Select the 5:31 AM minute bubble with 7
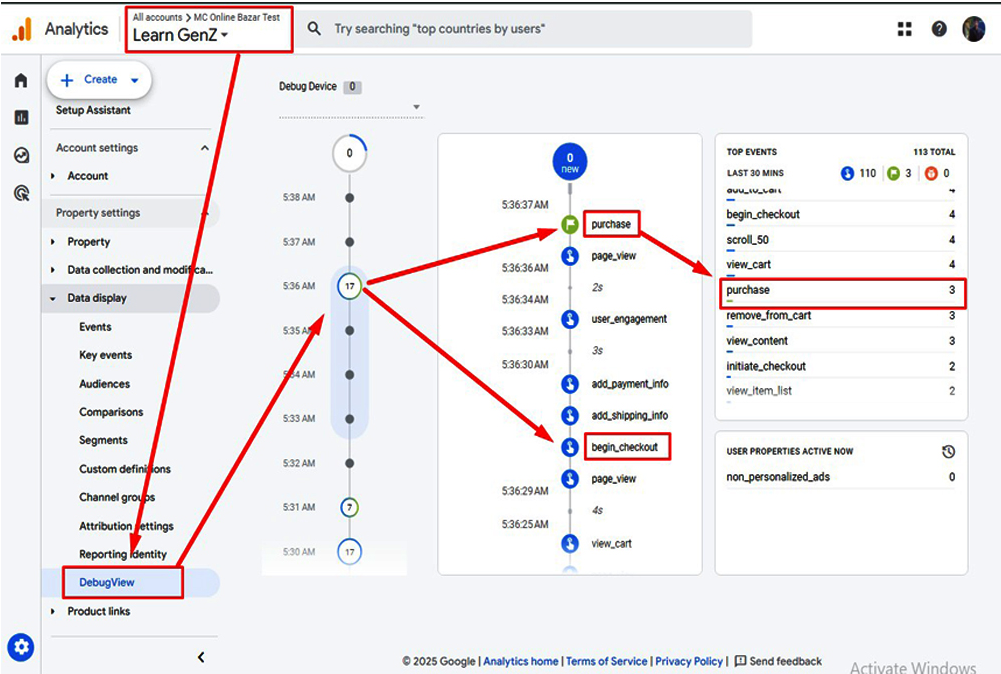 349,507
